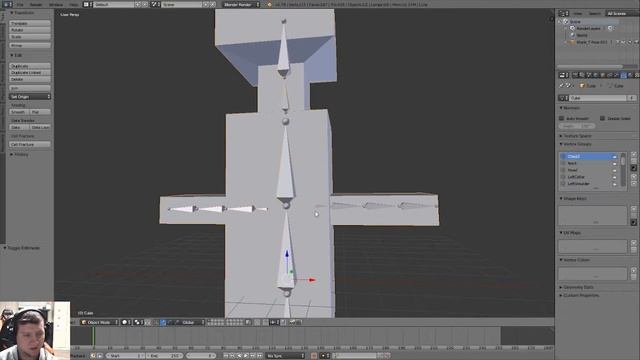Jump to the timeline start frame
The image size is (640, 360).
point(225,356)
